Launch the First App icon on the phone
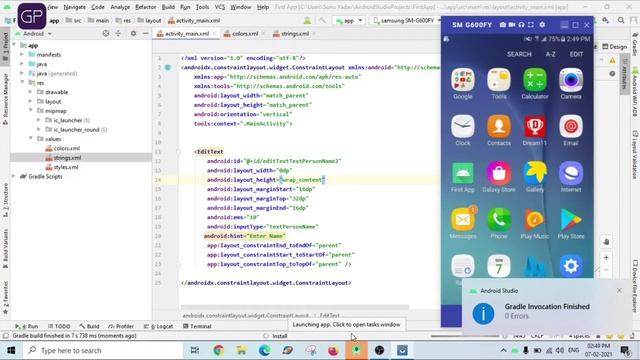 [462, 173]
